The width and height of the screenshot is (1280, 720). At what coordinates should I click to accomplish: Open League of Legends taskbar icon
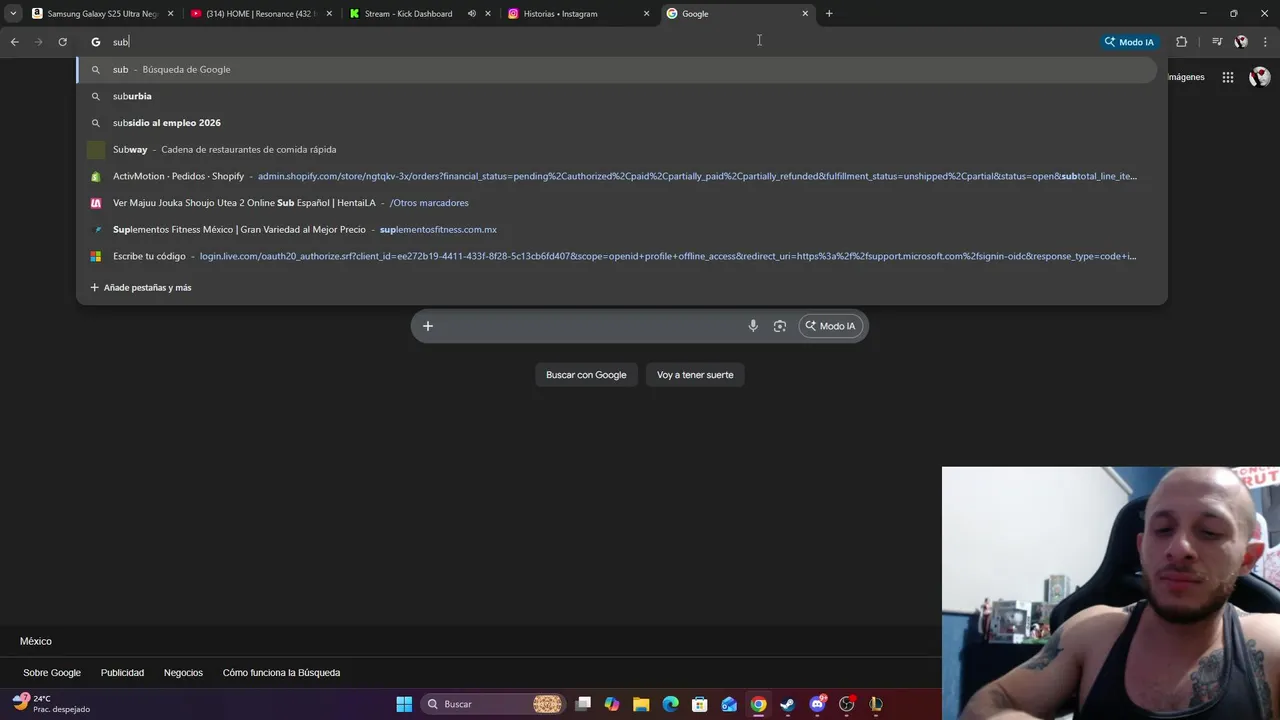click(x=876, y=704)
